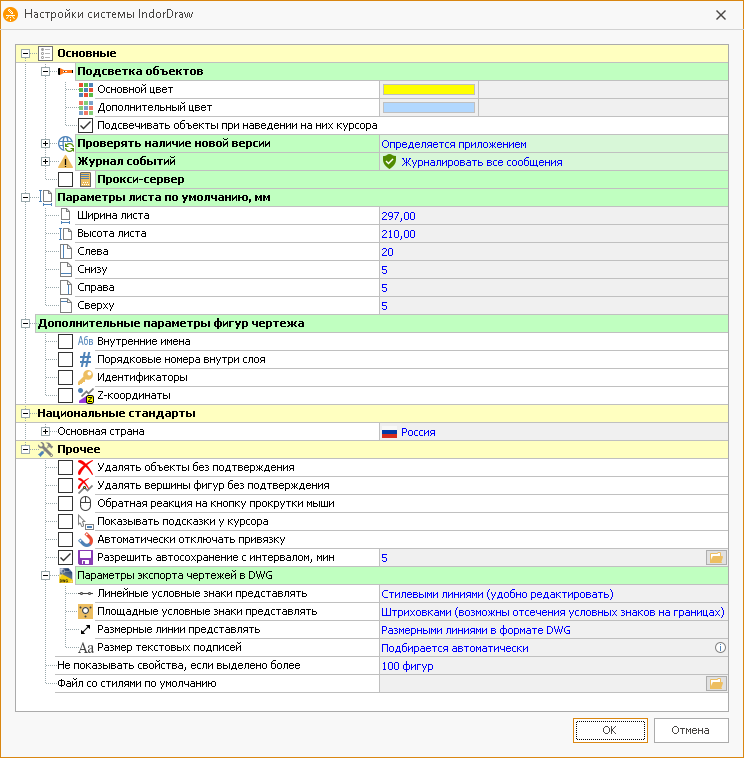The image size is (744, 758).
Task: Click the Абв icon for Внутренние имена
Action: pyautogui.click(x=86, y=341)
